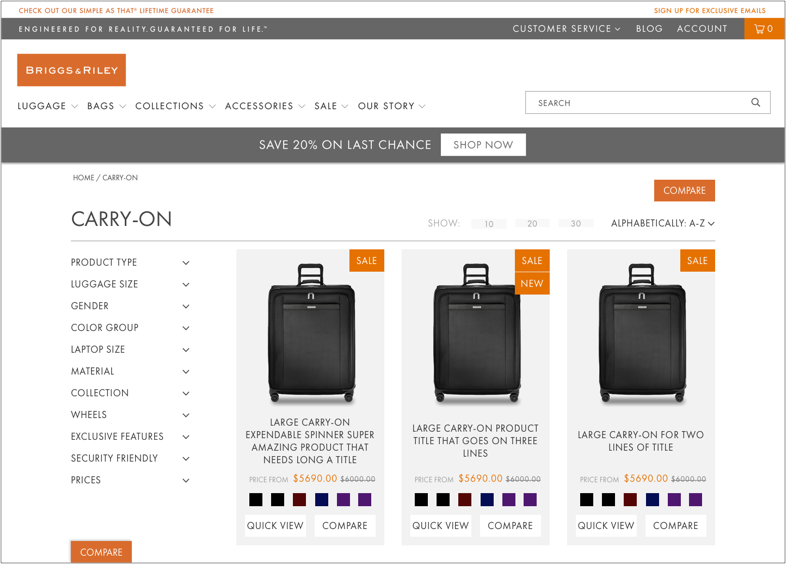Open the Accessories menu
Screen dimensions: 786x564
point(265,106)
